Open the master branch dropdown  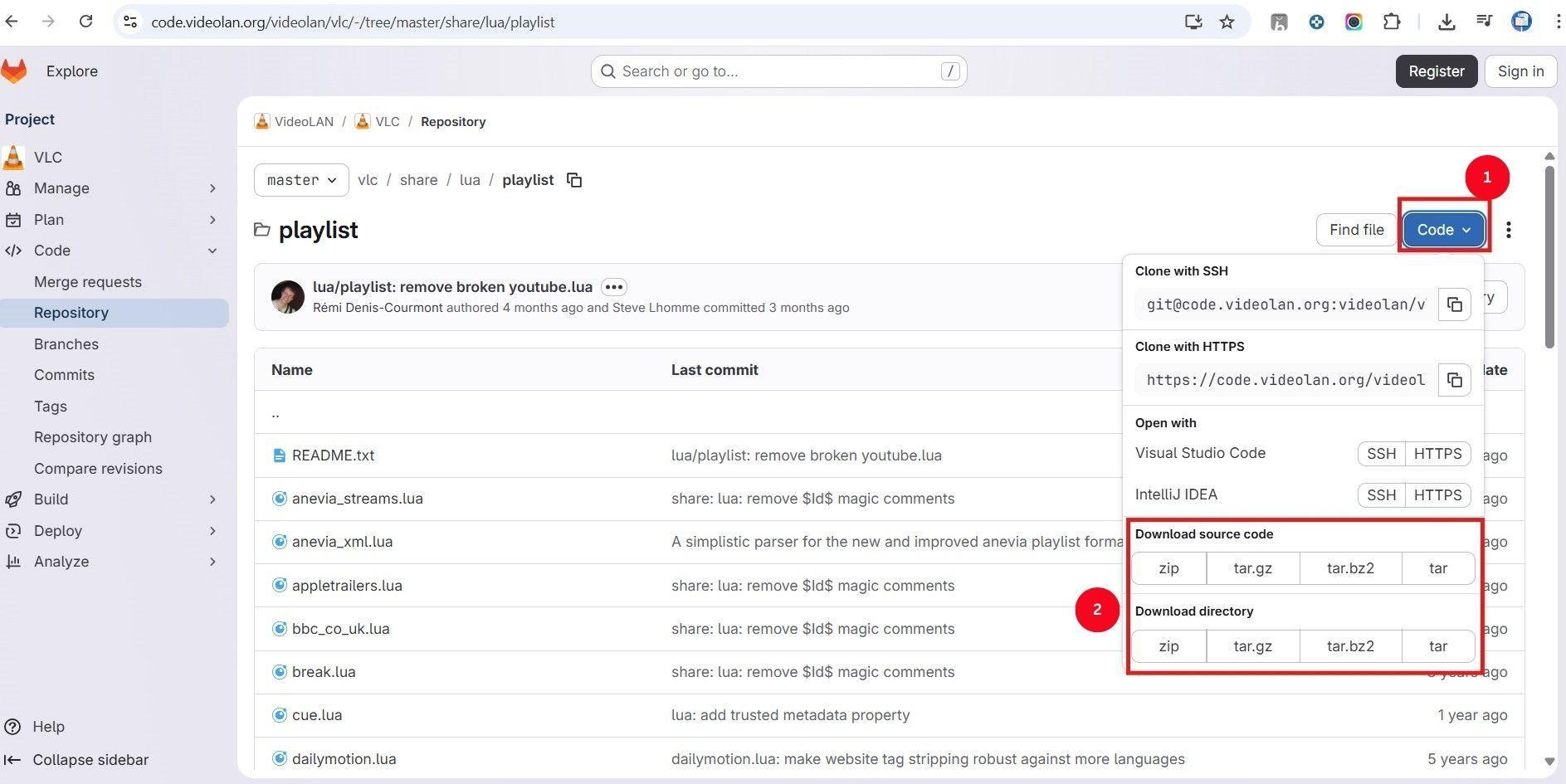coord(301,180)
